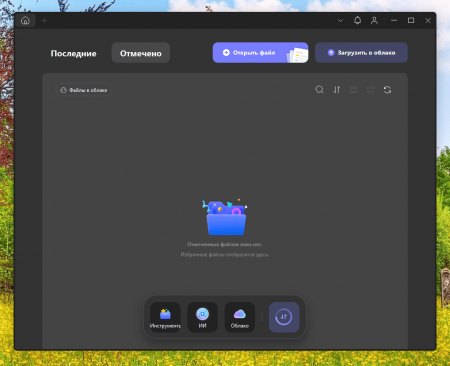
Task: Open the ИИ assistant icon
Action: pos(203,317)
